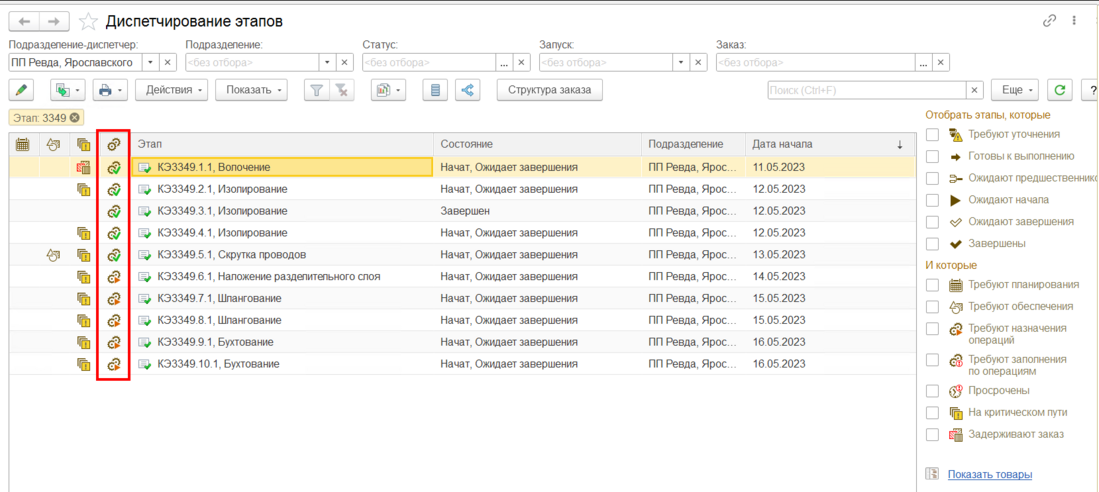
Task: Clear the Подразделение-диспетчер field
Action: pyautogui.click(x=168, y=62)
